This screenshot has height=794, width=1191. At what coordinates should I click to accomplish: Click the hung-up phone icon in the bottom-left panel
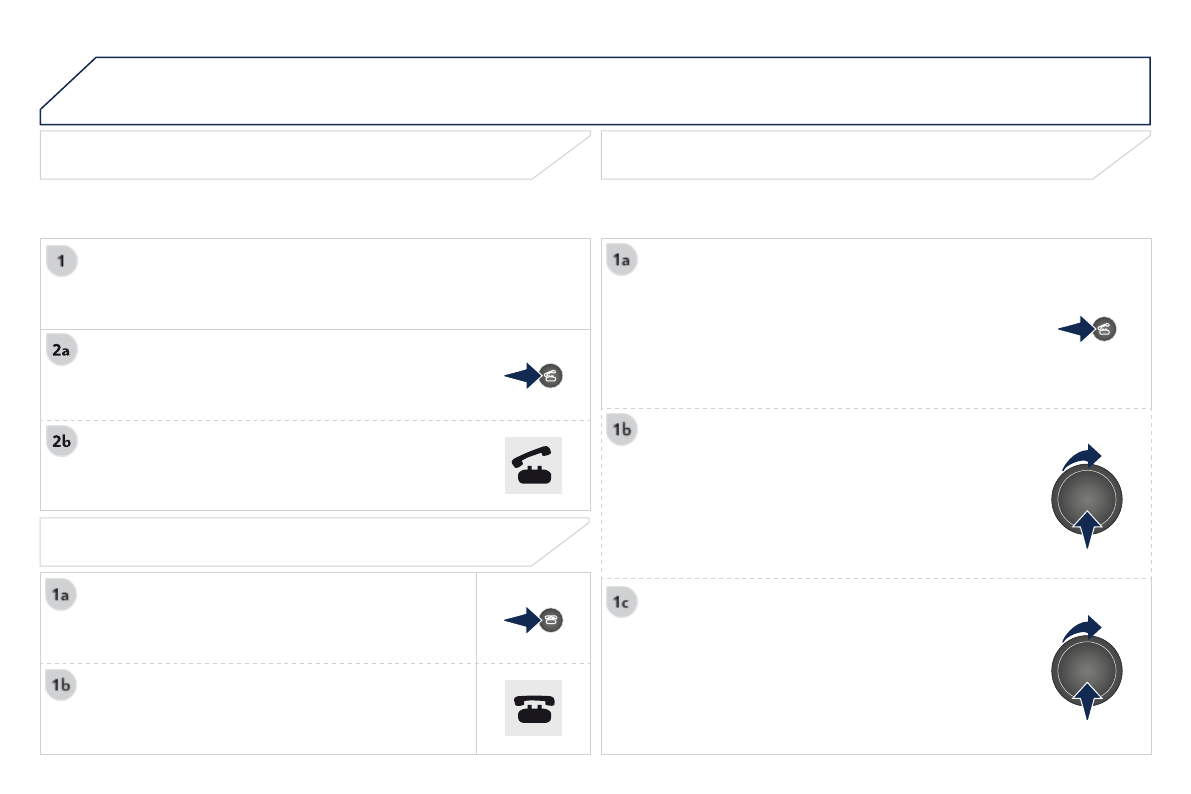coord(533,708)
